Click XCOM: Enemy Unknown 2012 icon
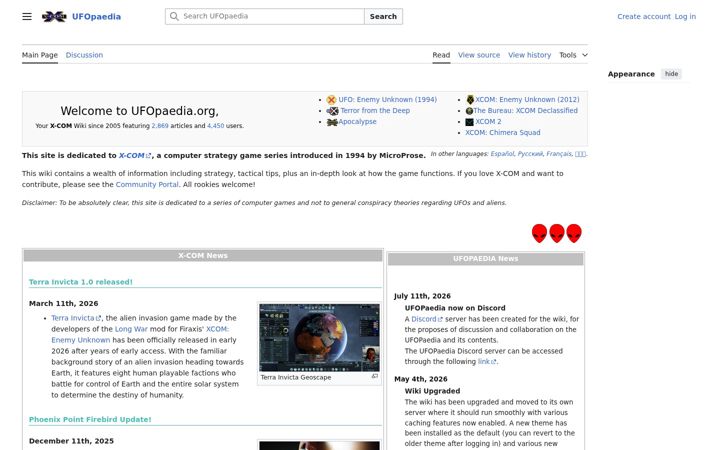The width and height of the screenshot is (720, 450). pos(470,100)
